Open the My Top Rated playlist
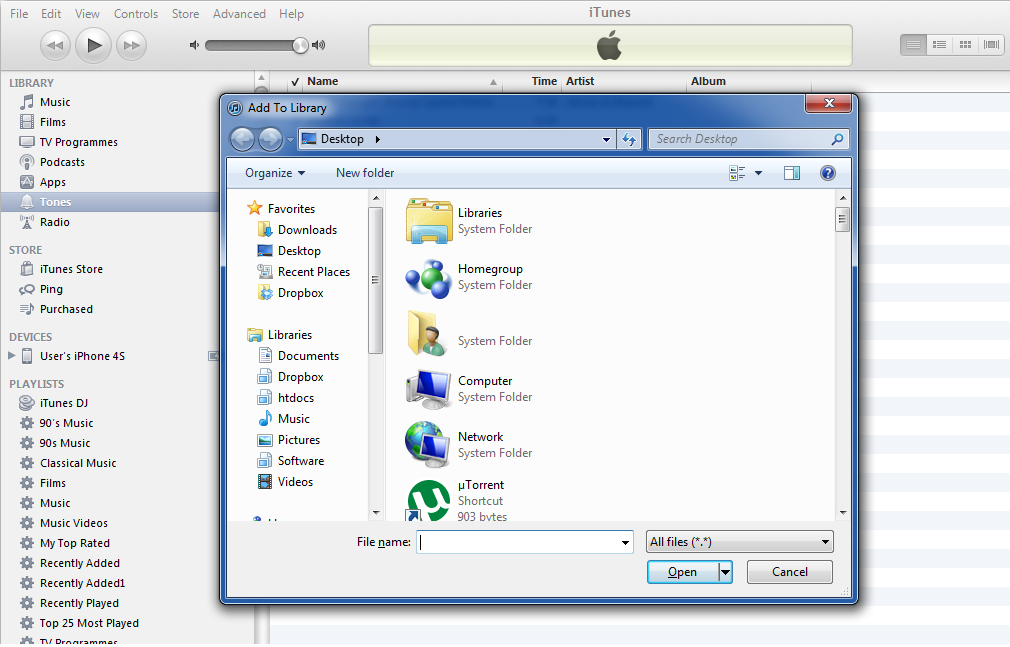Viewport: 1010px width, 647px height. (75, 543)
